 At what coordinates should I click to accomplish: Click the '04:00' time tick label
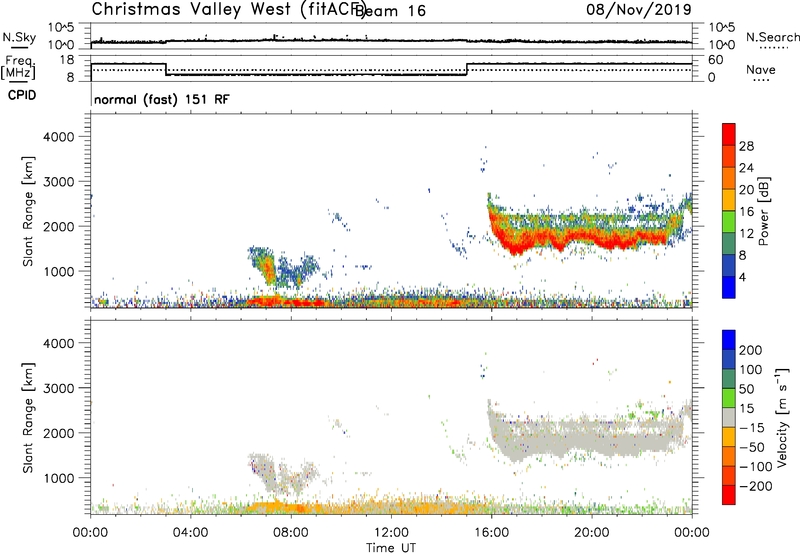point(190,533)
